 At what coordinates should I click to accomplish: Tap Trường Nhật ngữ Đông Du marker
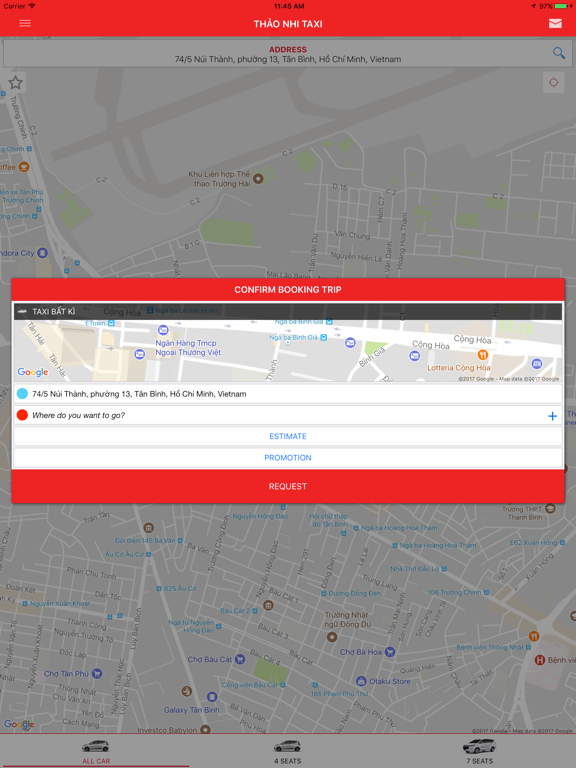pyautogui.click(x=332, y=637)
